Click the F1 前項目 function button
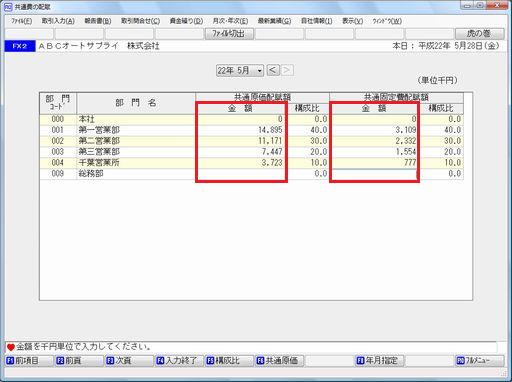The width and height of the screenshot is (512, 382). tap(29, 361)
